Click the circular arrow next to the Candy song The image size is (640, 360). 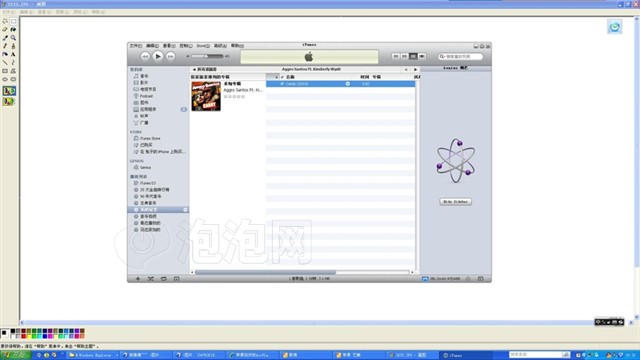tap(348, 84)
